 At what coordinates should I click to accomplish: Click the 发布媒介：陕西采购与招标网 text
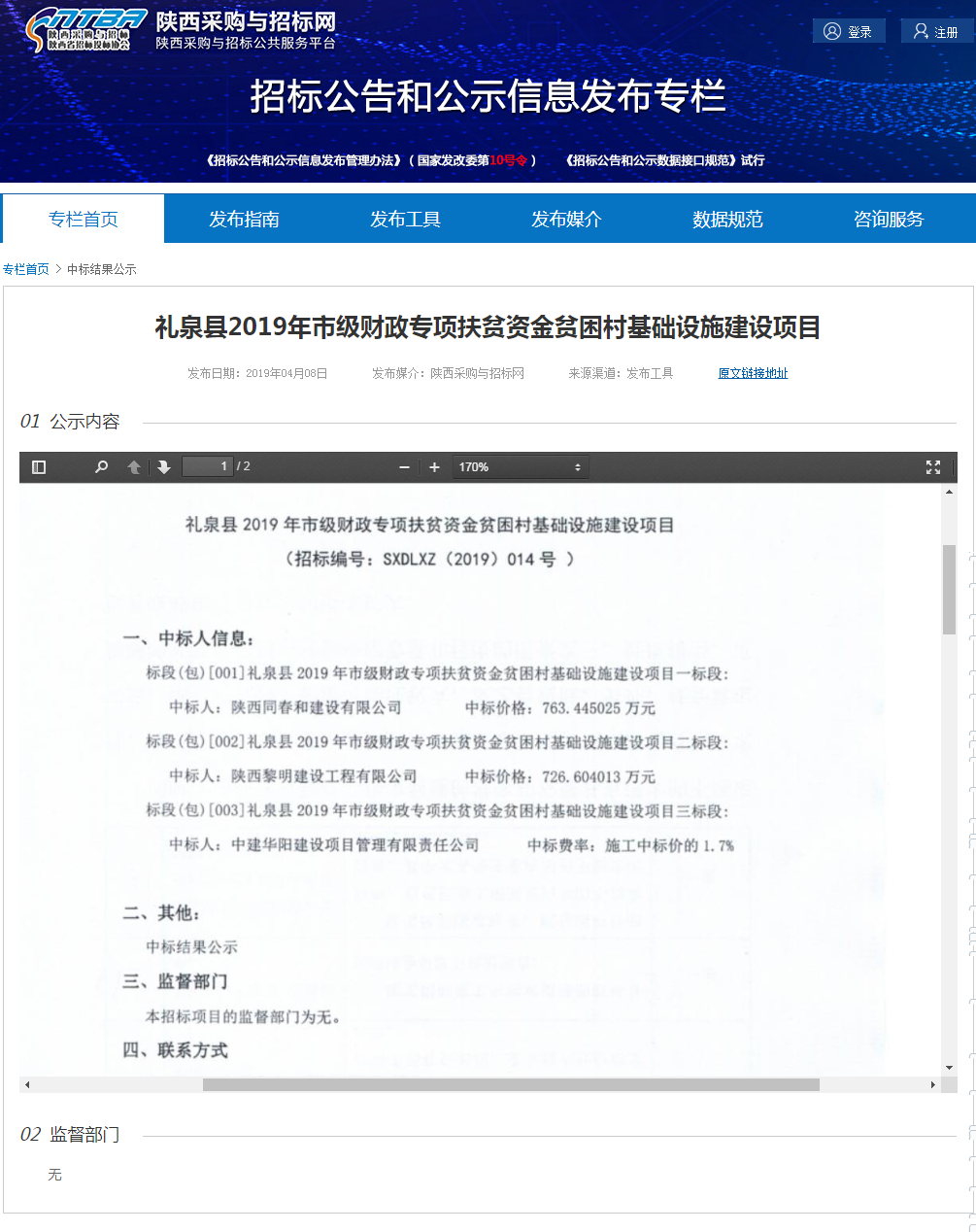click(x=448, y=373)
